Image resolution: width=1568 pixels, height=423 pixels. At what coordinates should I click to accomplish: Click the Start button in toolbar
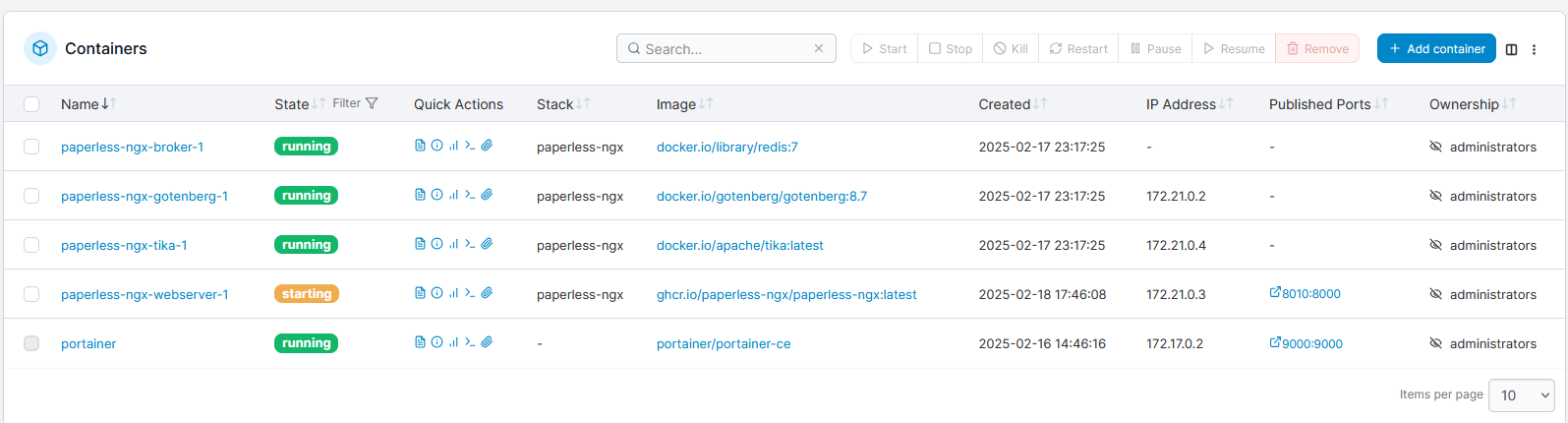tap(885, 48)
